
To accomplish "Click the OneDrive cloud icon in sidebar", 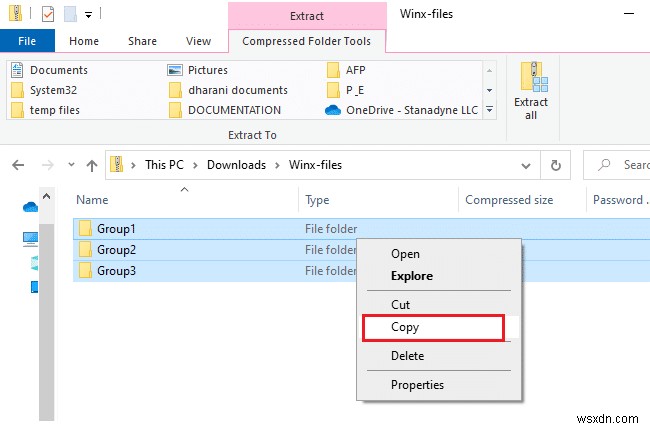I will [x=30, y=207].
